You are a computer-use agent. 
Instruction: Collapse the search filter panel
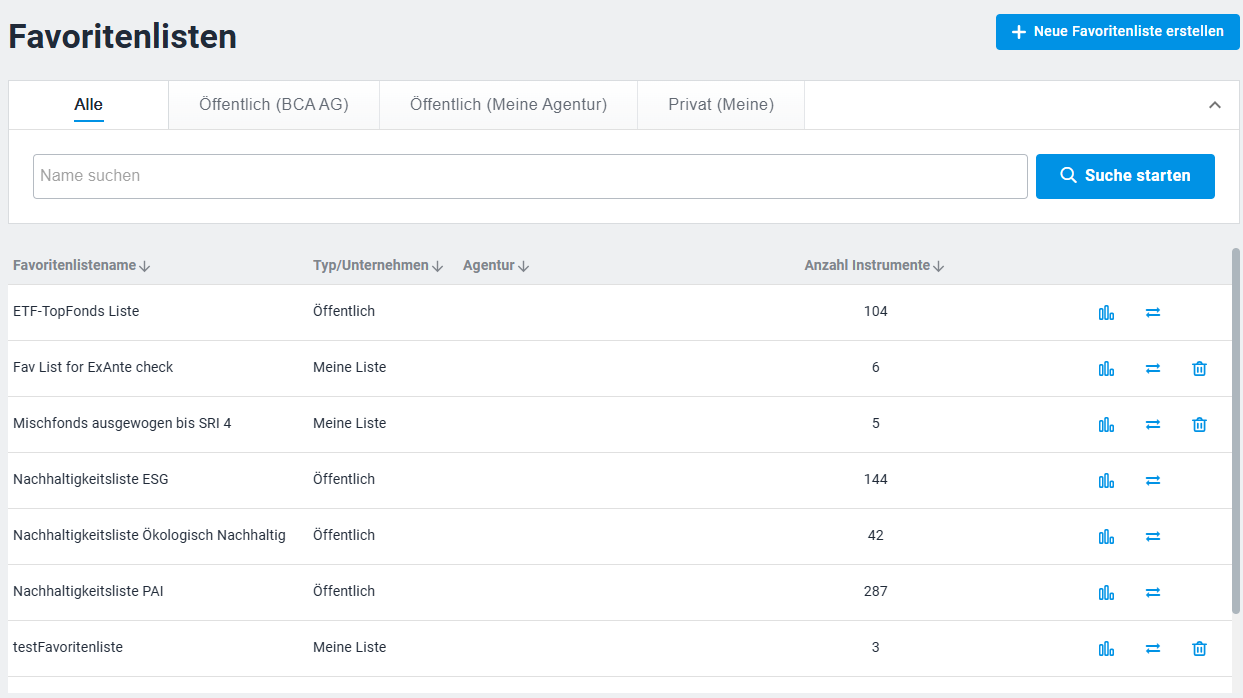[1215, 105]
